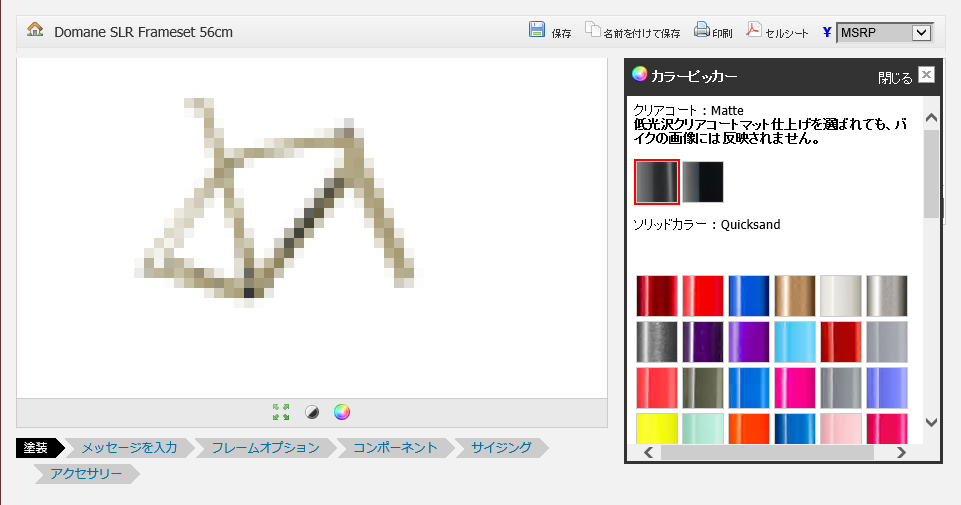The image size is (961, 505).
Task: Select the Matte clearcoat swatch
Action: pos(657,182)
